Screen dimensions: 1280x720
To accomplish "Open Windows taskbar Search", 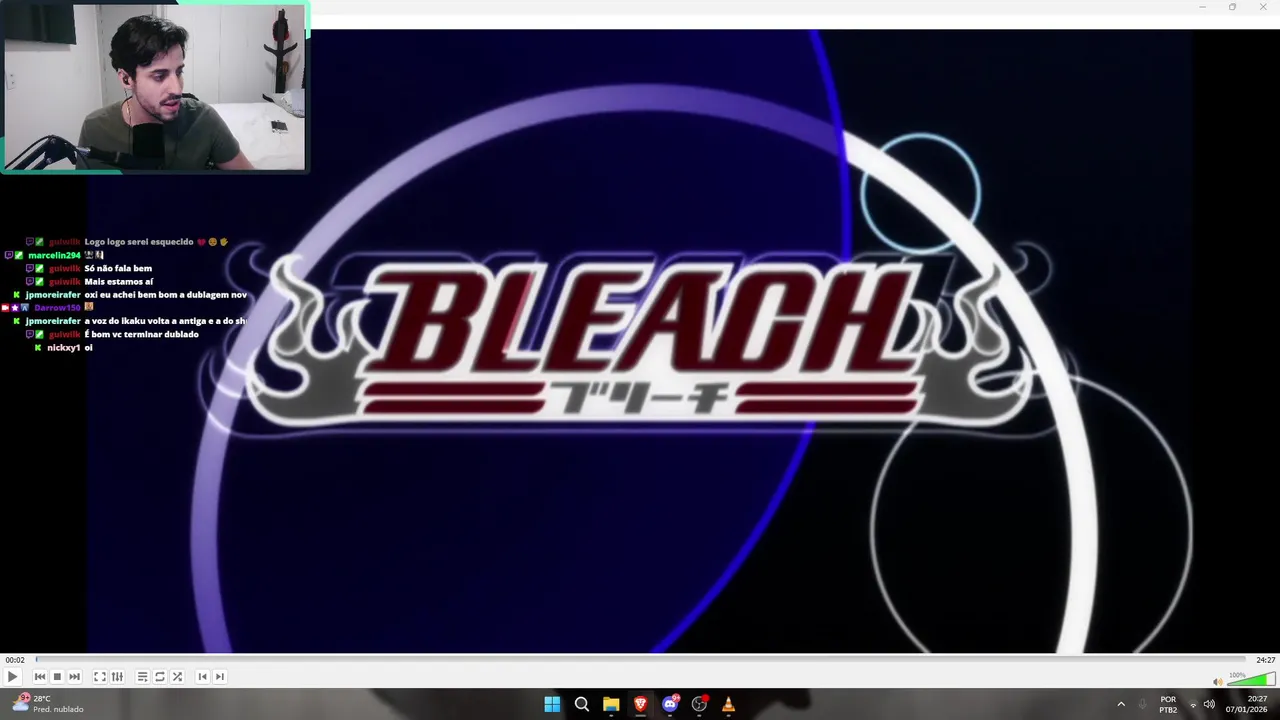I will point(581,704).
